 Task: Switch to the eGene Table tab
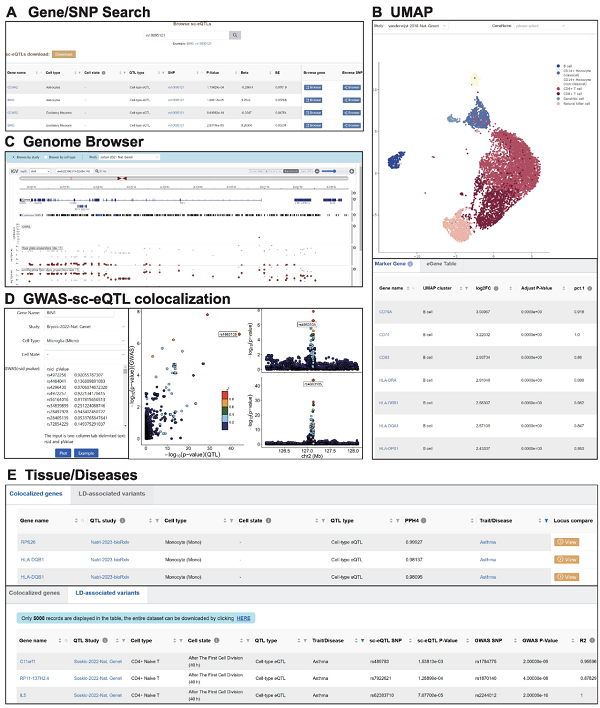pyautogui.click(x=441, y=263)
